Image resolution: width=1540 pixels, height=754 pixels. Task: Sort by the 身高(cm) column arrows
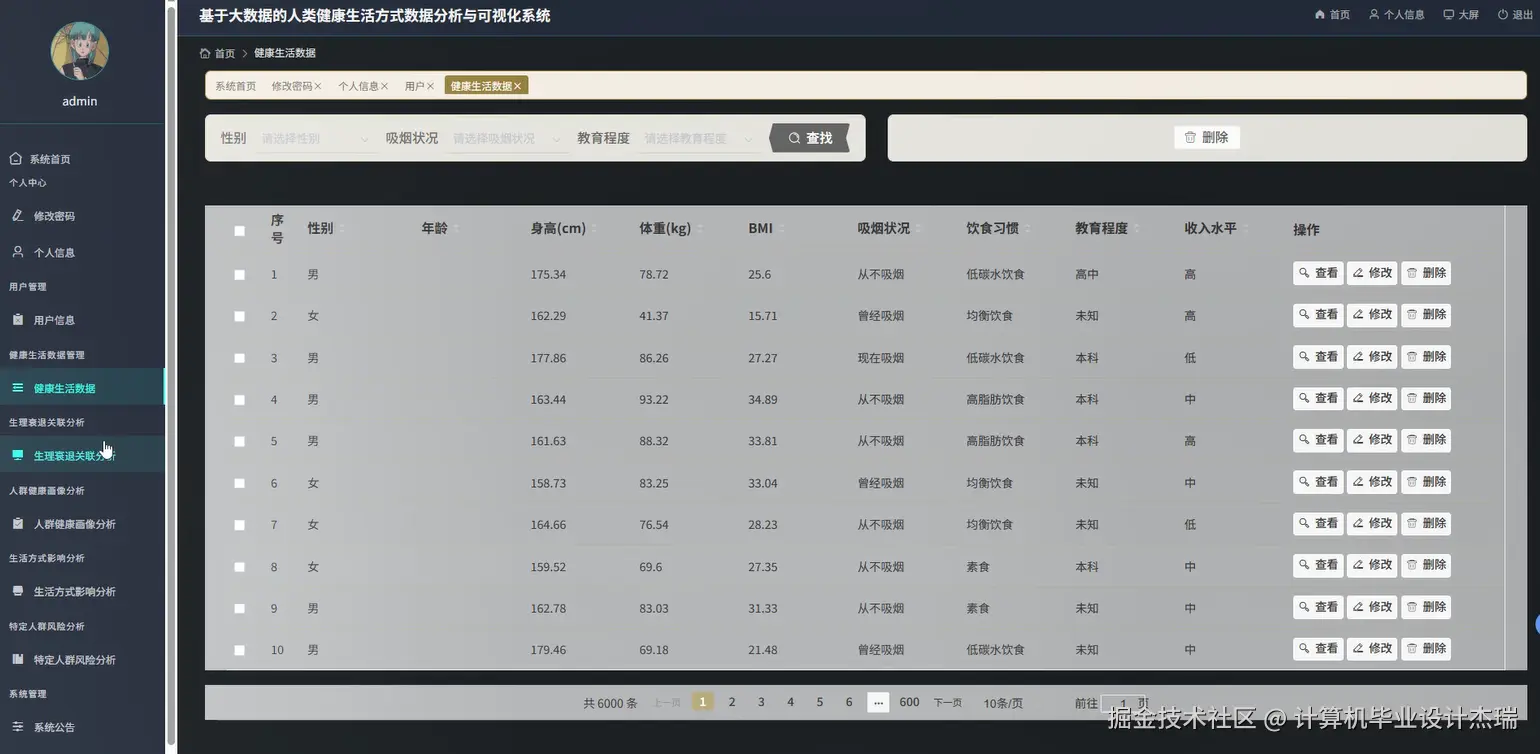tap(594, 229)
